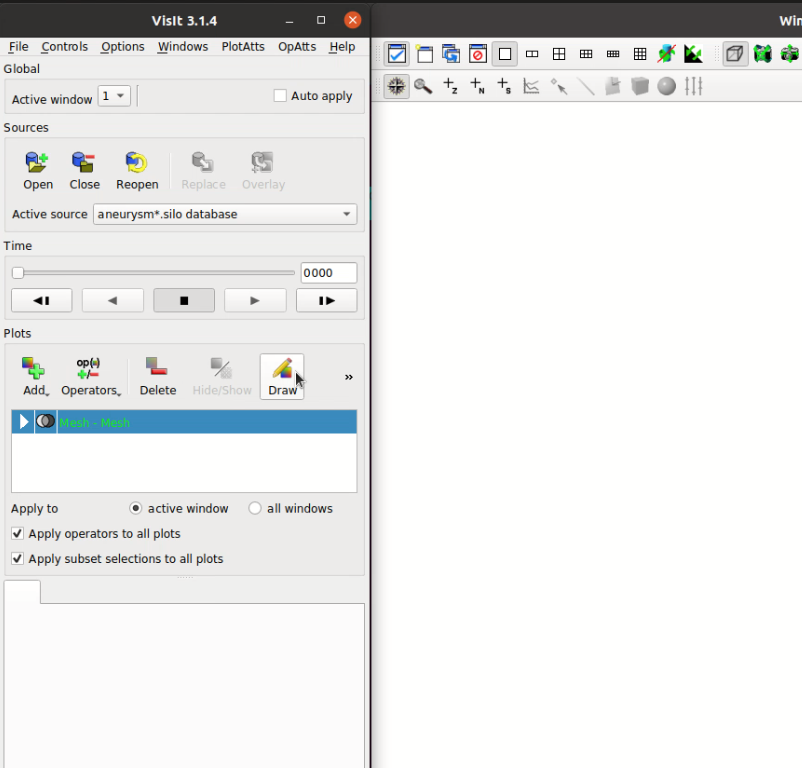The image size is (802, 768).
Task: Click the sphere tool icon
Action: click(x=666, y=86)
